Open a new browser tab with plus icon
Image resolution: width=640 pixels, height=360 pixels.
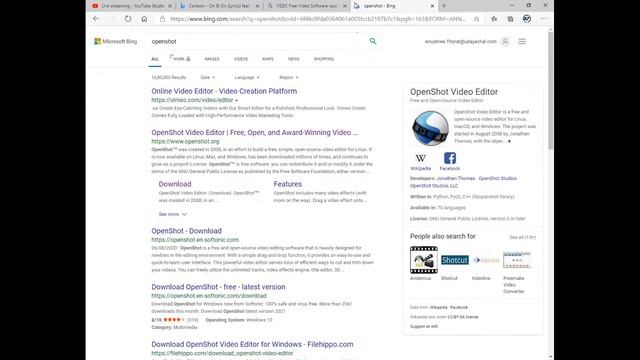point(444,6)
